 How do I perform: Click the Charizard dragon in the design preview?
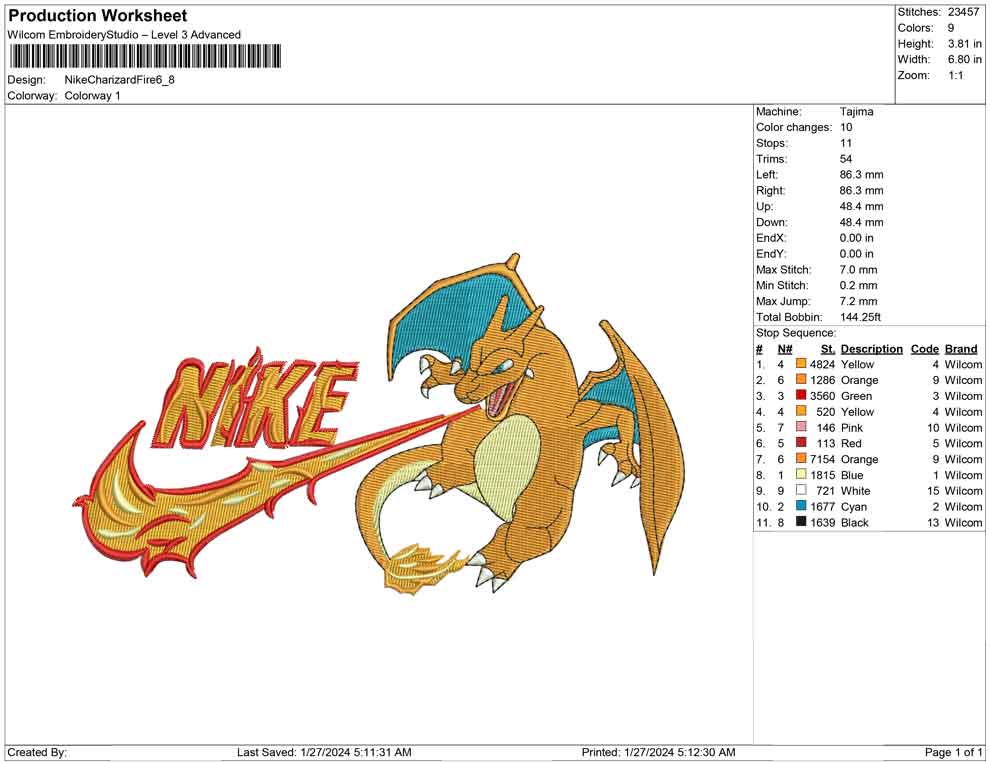(521, 423)
